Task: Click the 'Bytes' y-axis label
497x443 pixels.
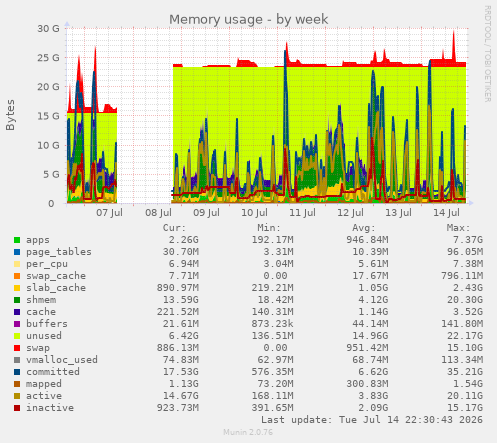Action: 10,115
